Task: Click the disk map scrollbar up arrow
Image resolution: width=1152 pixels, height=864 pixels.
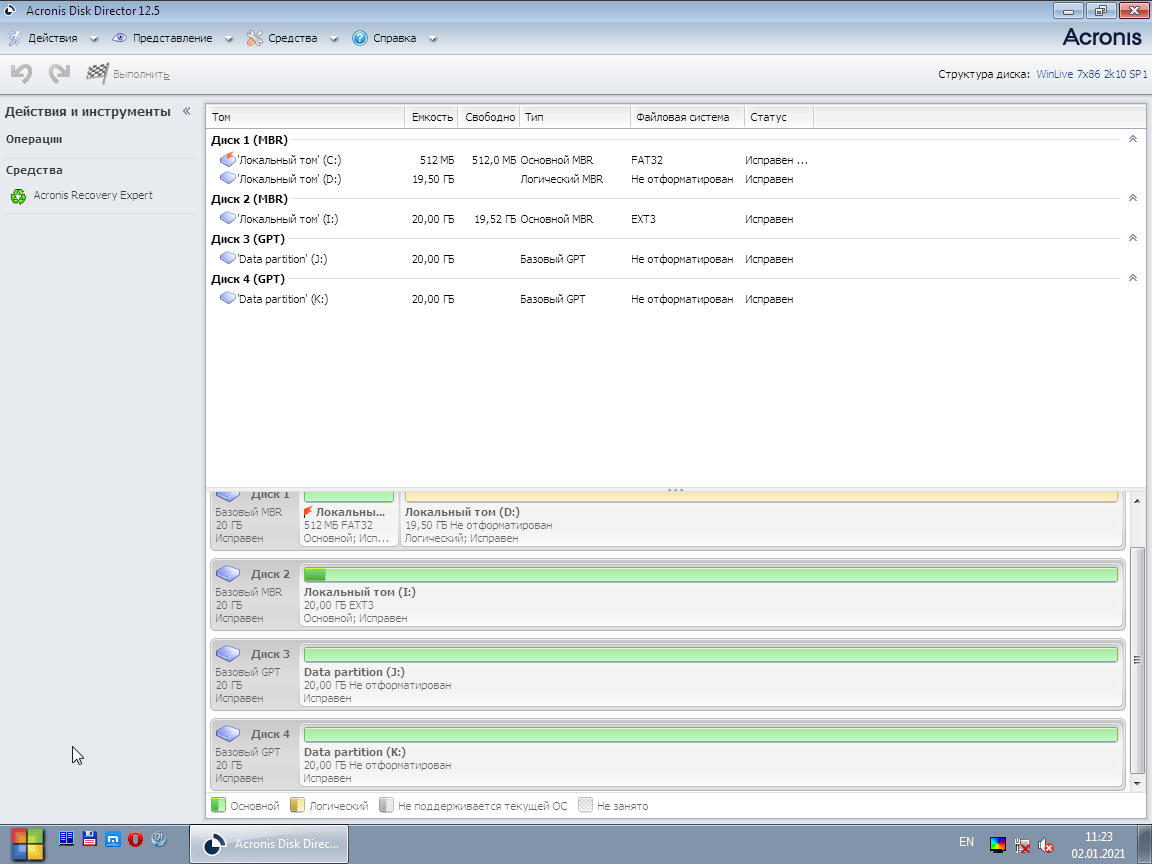Action: pyautogui.click(x=1137, y=500)
